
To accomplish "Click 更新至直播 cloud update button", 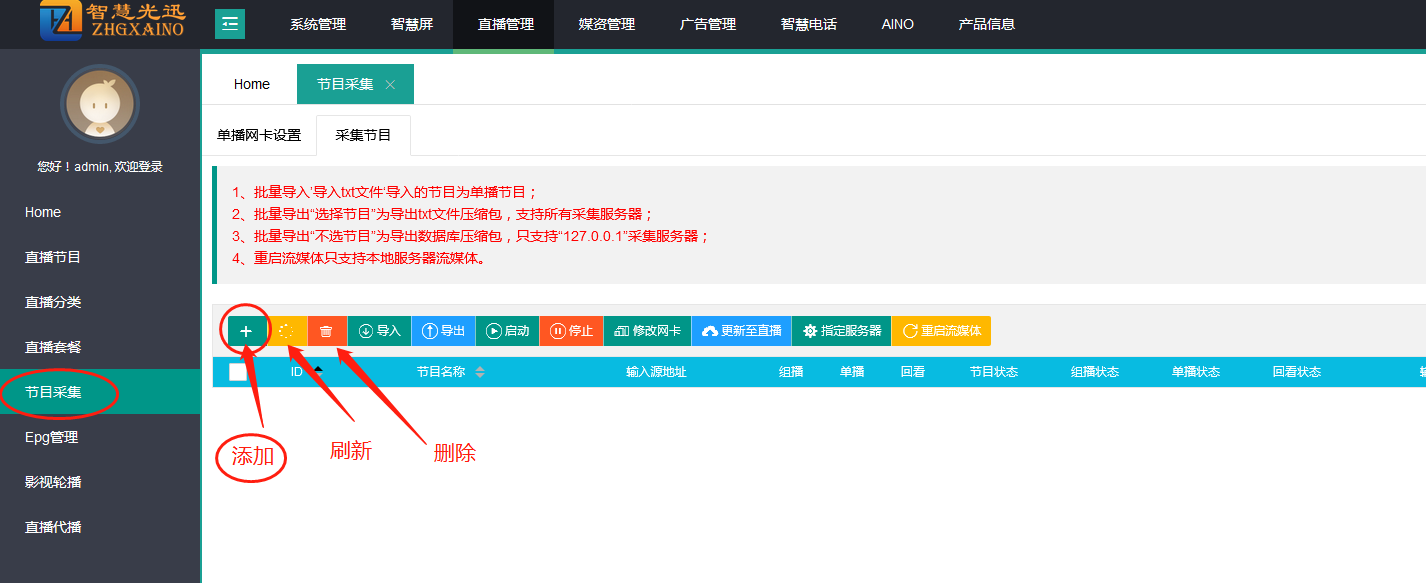I will 741,331.
